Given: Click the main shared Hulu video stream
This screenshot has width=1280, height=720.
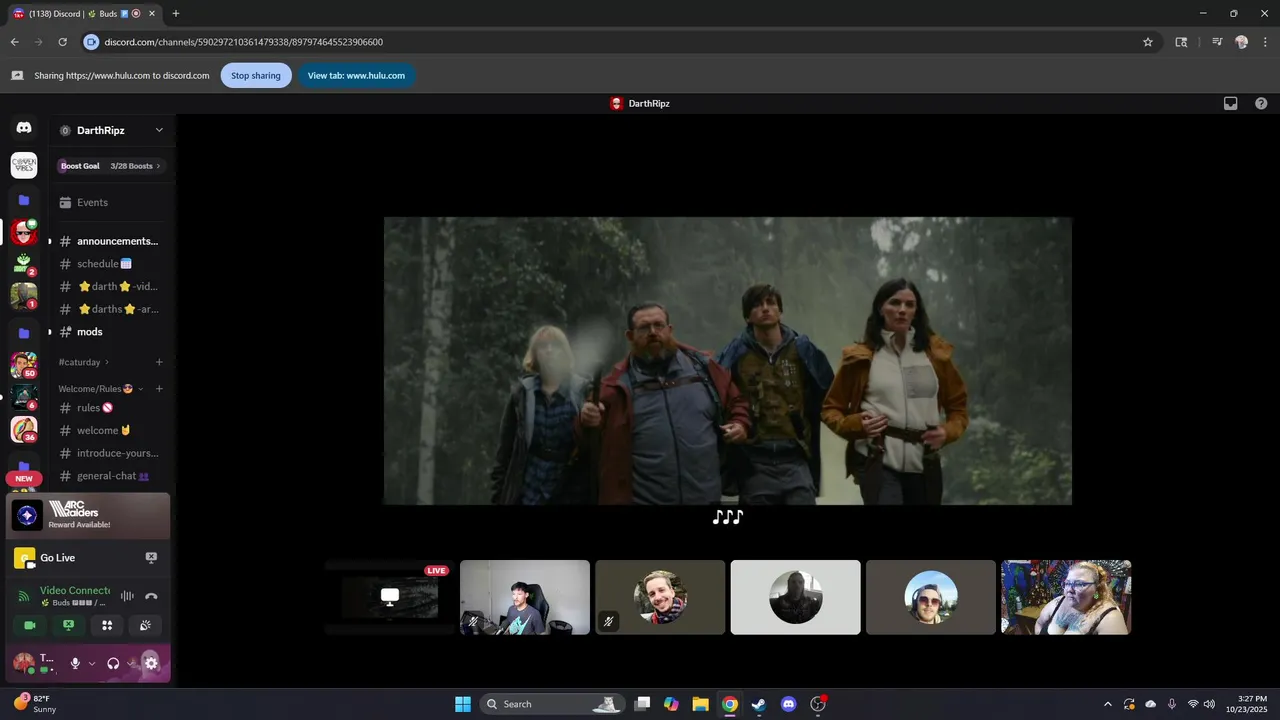Looking at the screenshot, I should (728, 361).
